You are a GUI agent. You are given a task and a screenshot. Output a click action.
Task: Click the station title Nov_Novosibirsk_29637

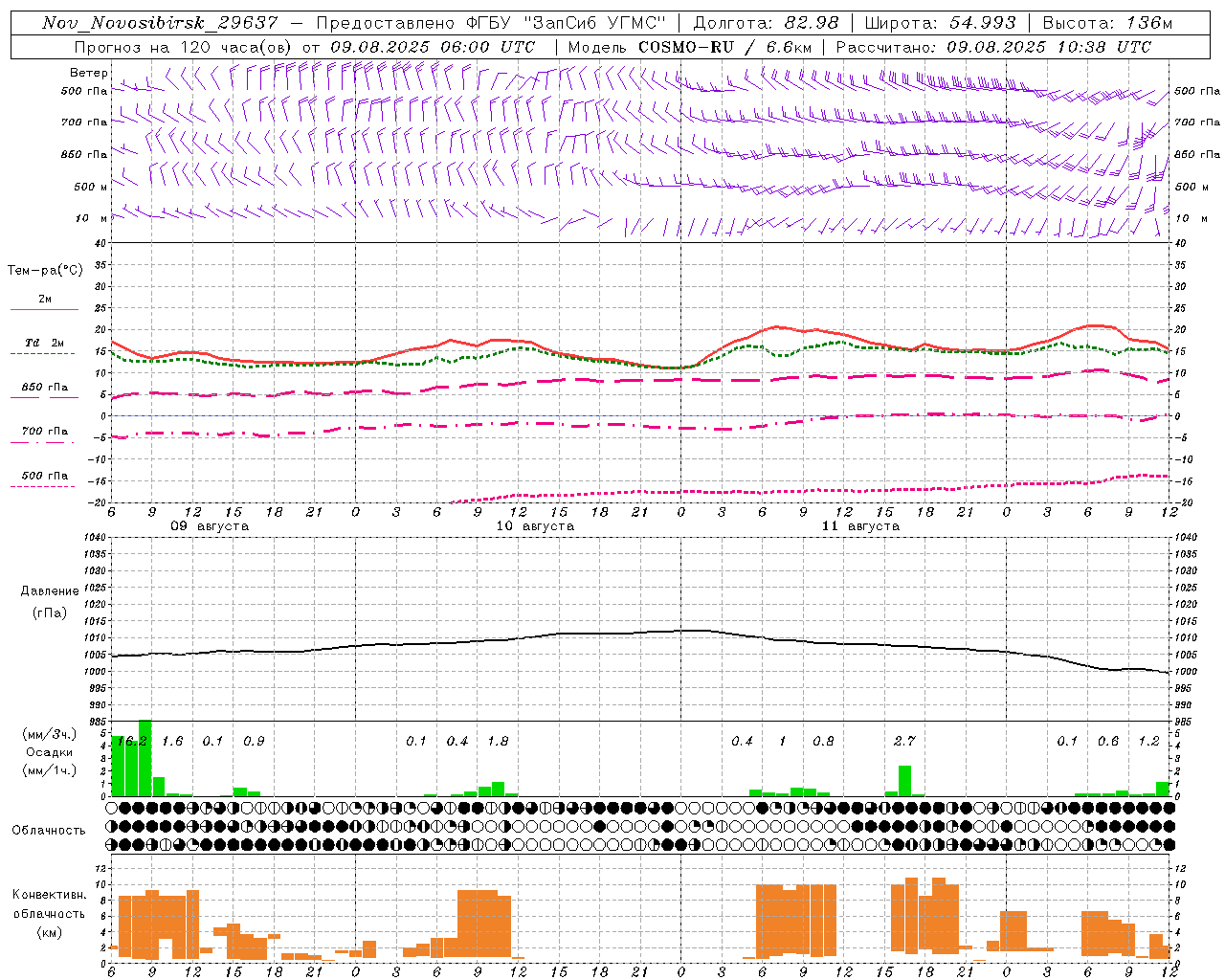[160, 23]
